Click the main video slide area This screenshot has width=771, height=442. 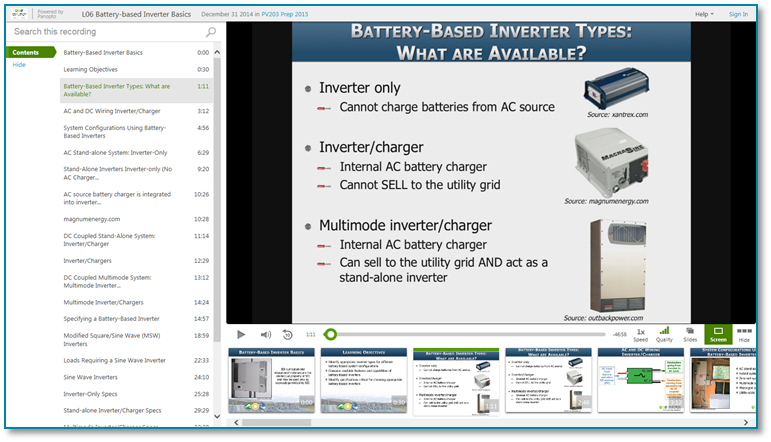pyautogui.click(x=491, y=172)
